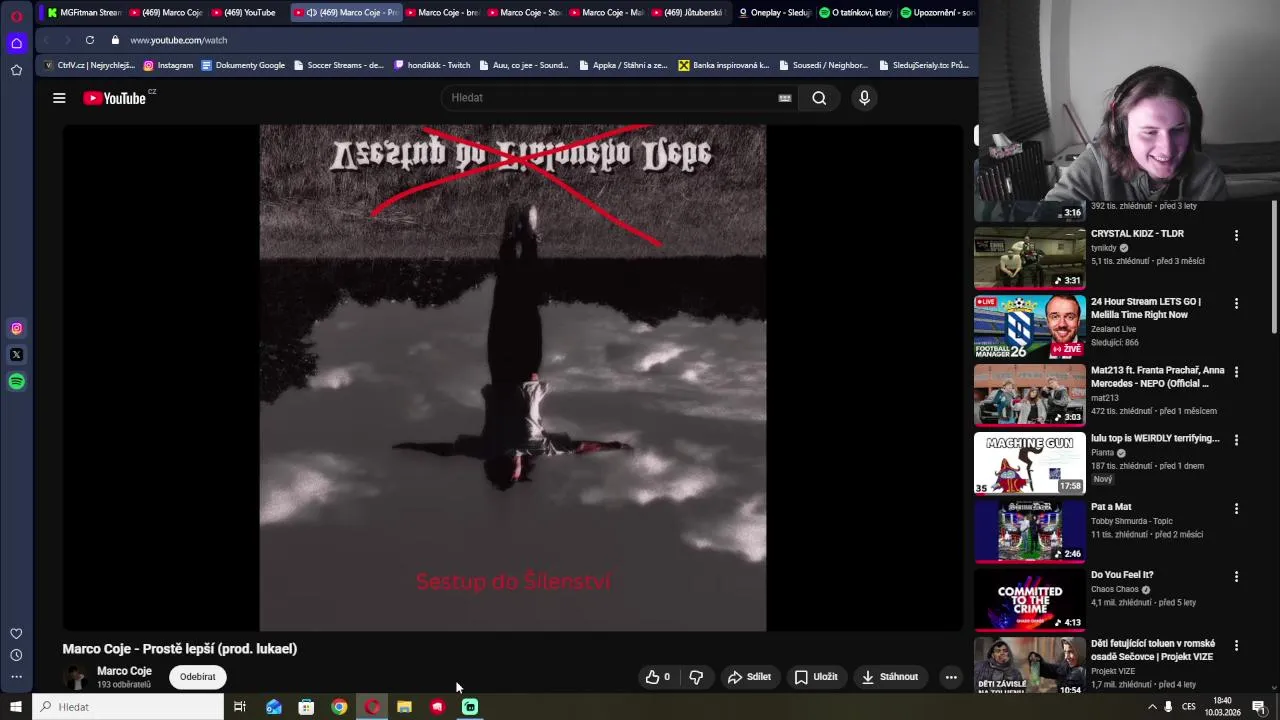Switch to the (469) Jůtuberská tab
The width and height of the screenshot is (1280, 720).
coord(690,13)
